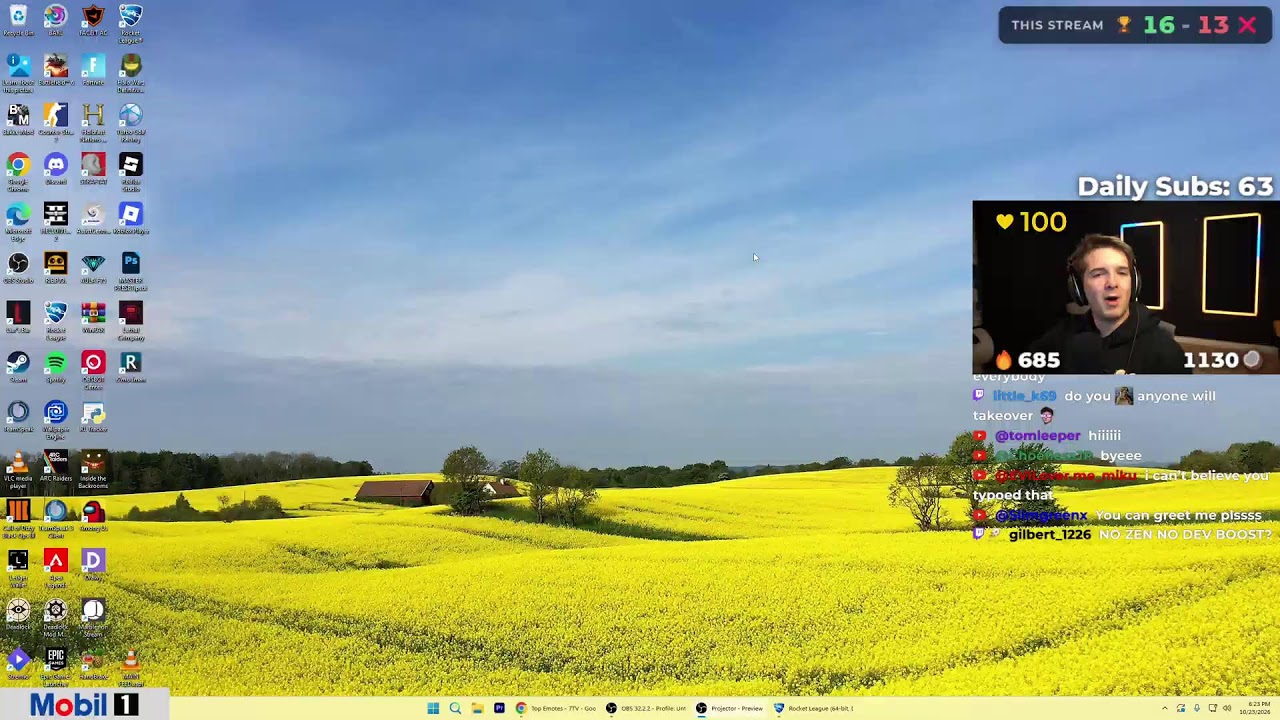The height and width of the screenshot is (720, 1280).
Task: Open the Photoshop MASTER PRESET file icon
Action: click(131, 269)
